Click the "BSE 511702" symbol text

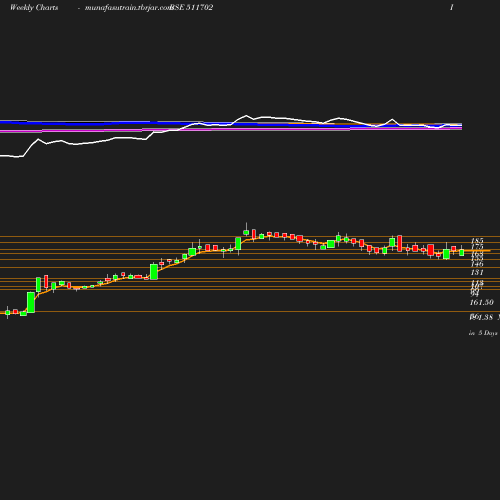191,7
